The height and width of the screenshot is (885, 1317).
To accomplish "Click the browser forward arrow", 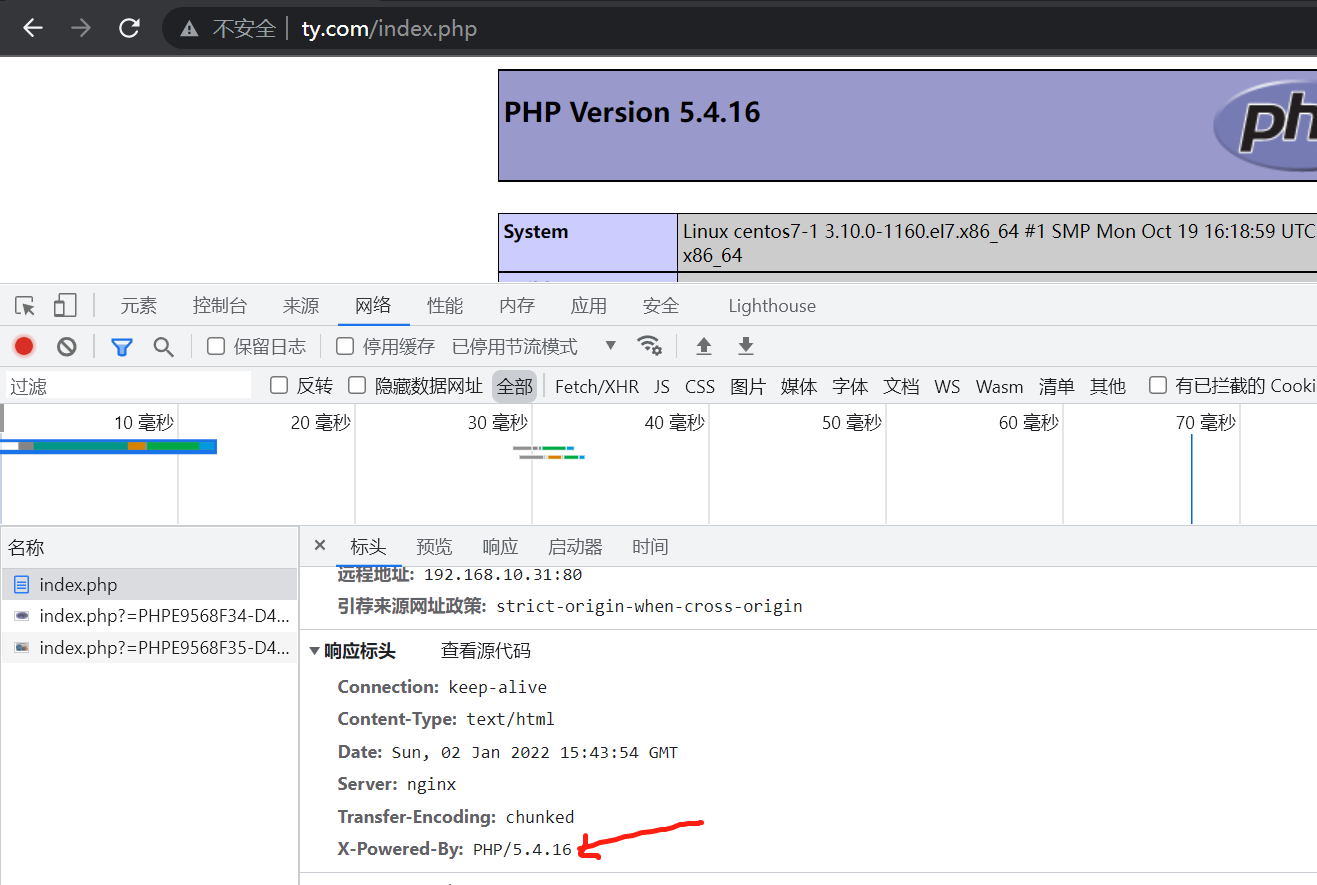I will tap(81, 29).
